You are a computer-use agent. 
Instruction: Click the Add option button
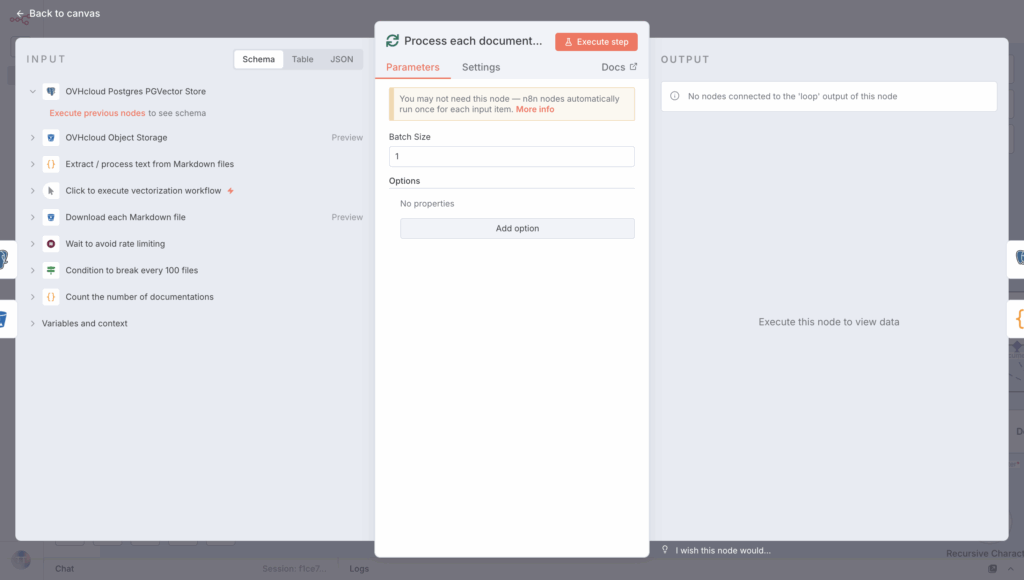coord(517,228)
